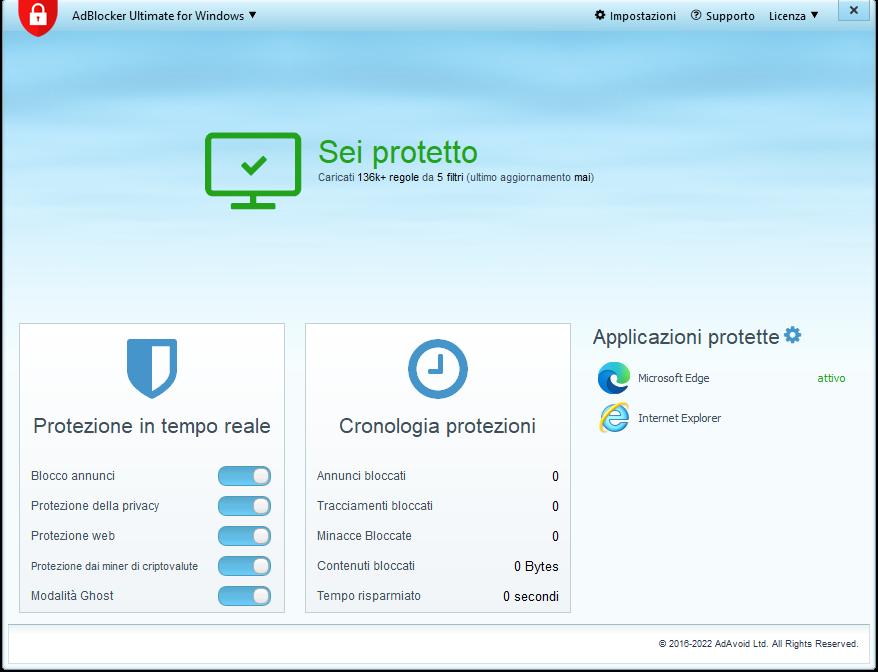Click Tempo risparmiato 0 secondi value

tap(531, 596)
